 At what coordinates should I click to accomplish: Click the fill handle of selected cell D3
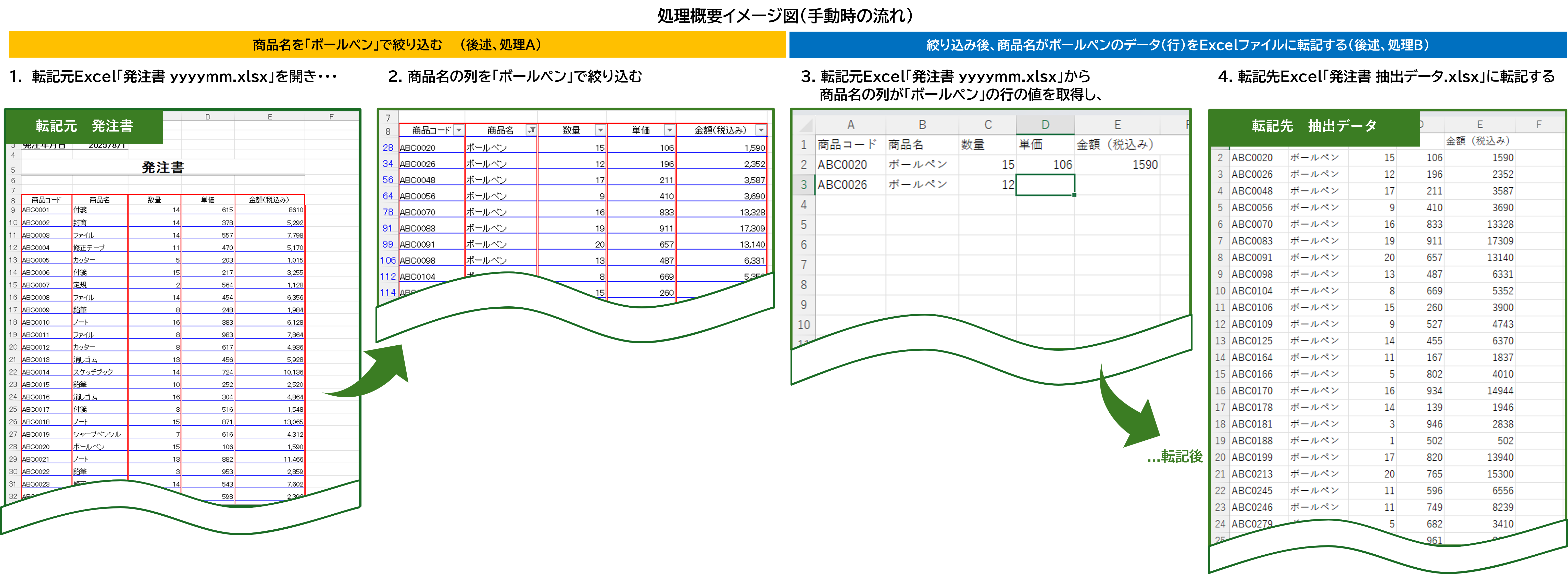click(1074, 195)
